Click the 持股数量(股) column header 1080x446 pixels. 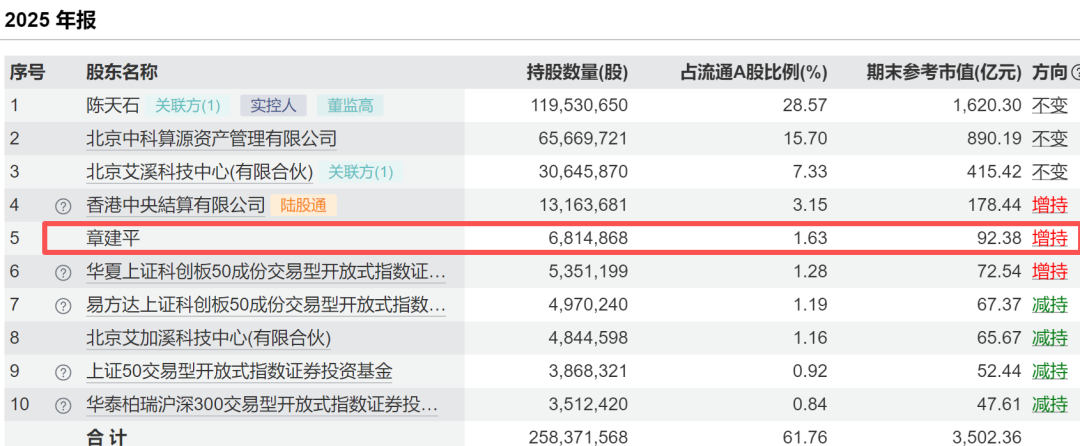click(x=577, y=72)
